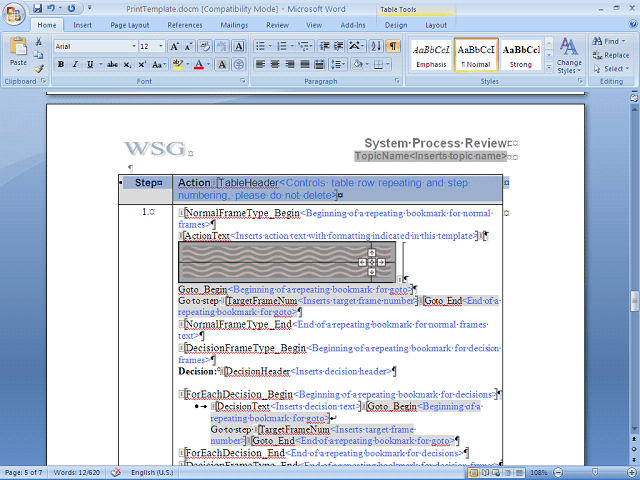This screenshot has height=480, width=640.
Task: Expand the styles gallery
Action: point(549,67)
